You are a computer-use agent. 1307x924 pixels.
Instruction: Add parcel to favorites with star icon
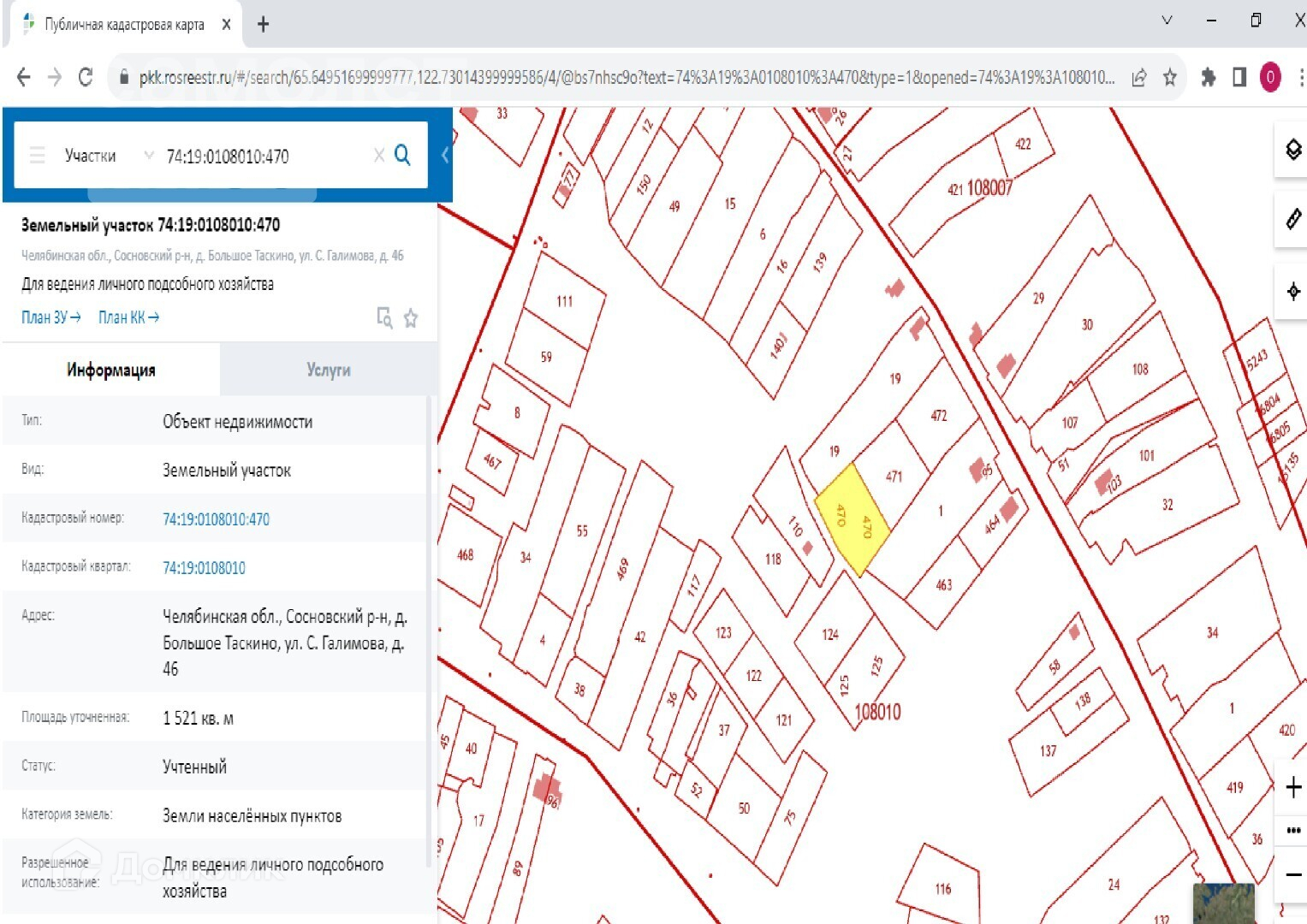pyautogui.click(x=411, y=318)
